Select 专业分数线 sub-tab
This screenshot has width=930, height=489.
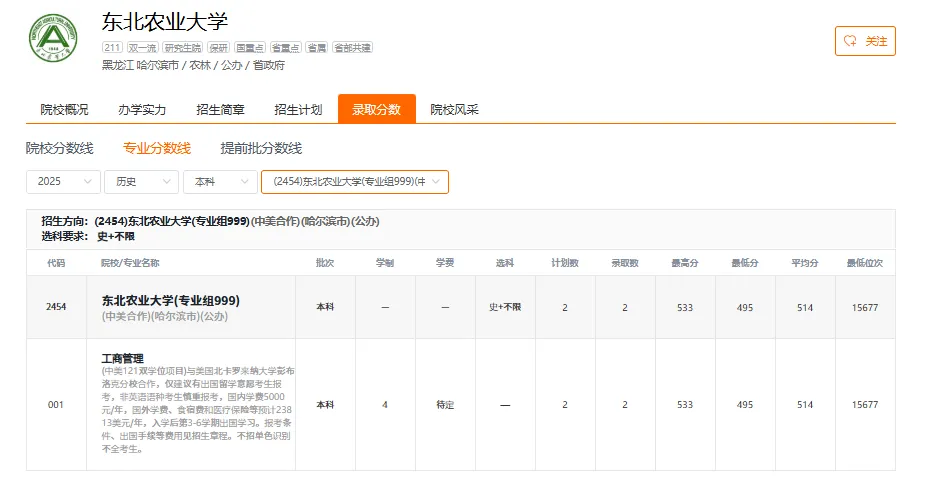tap(157, 148)
